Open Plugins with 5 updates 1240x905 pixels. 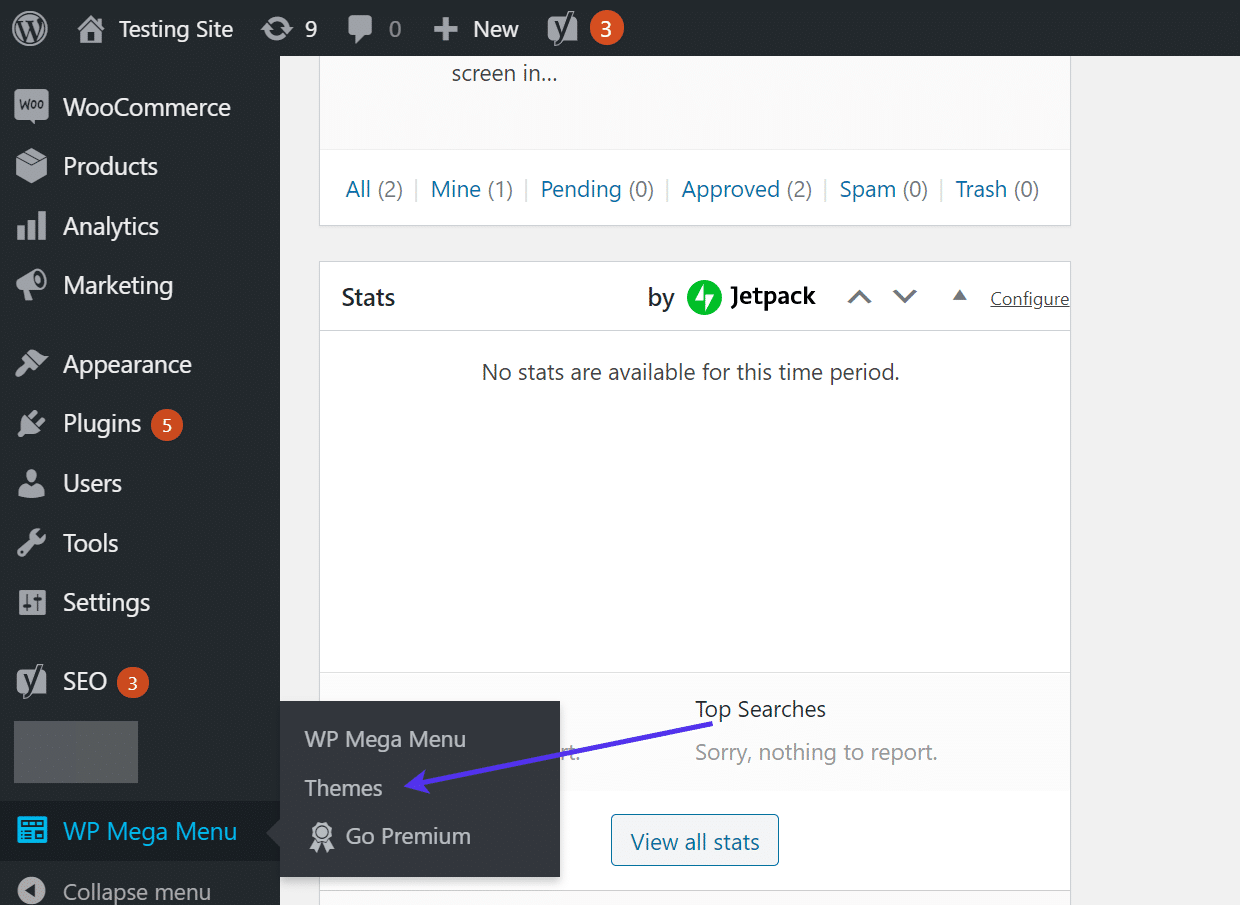pos(102,424)
